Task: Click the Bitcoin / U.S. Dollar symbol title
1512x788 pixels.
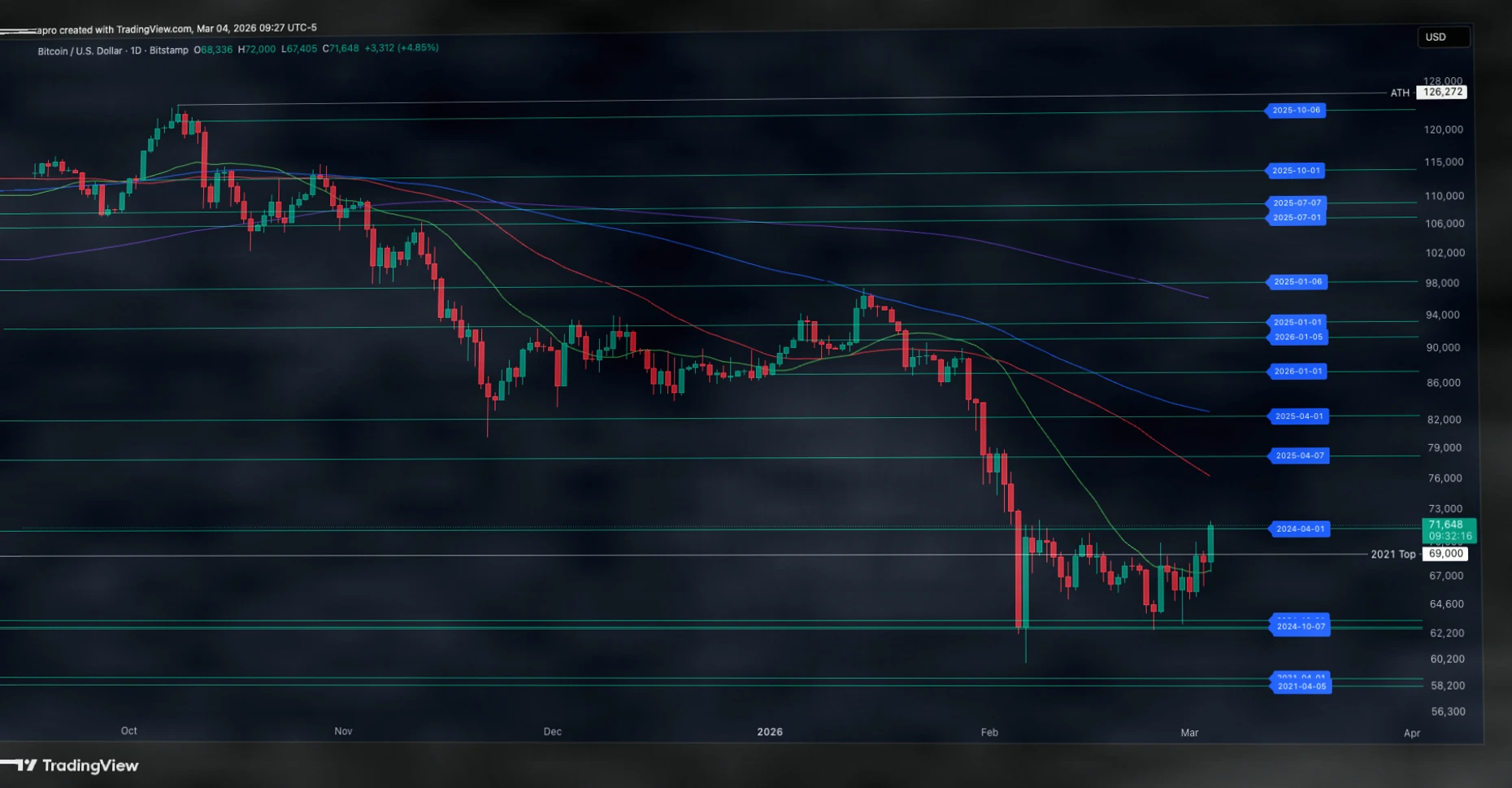Action: point(79,50)
